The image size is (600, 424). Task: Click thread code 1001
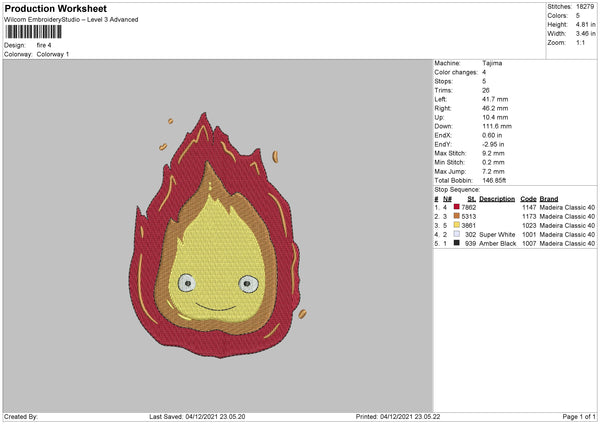(529, 235)
